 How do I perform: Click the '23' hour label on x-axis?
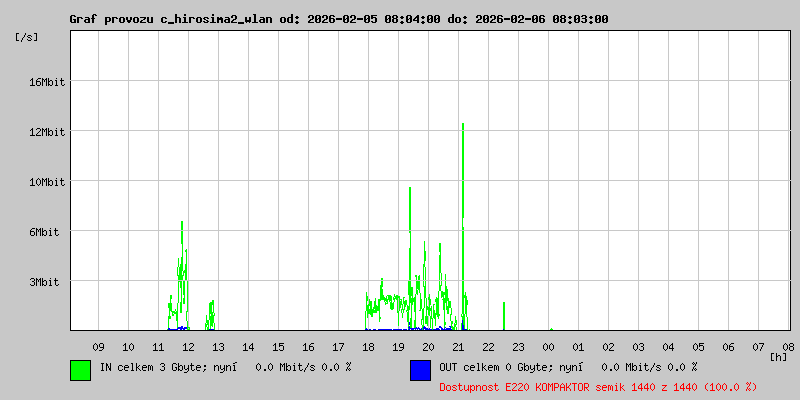[518, 347]
